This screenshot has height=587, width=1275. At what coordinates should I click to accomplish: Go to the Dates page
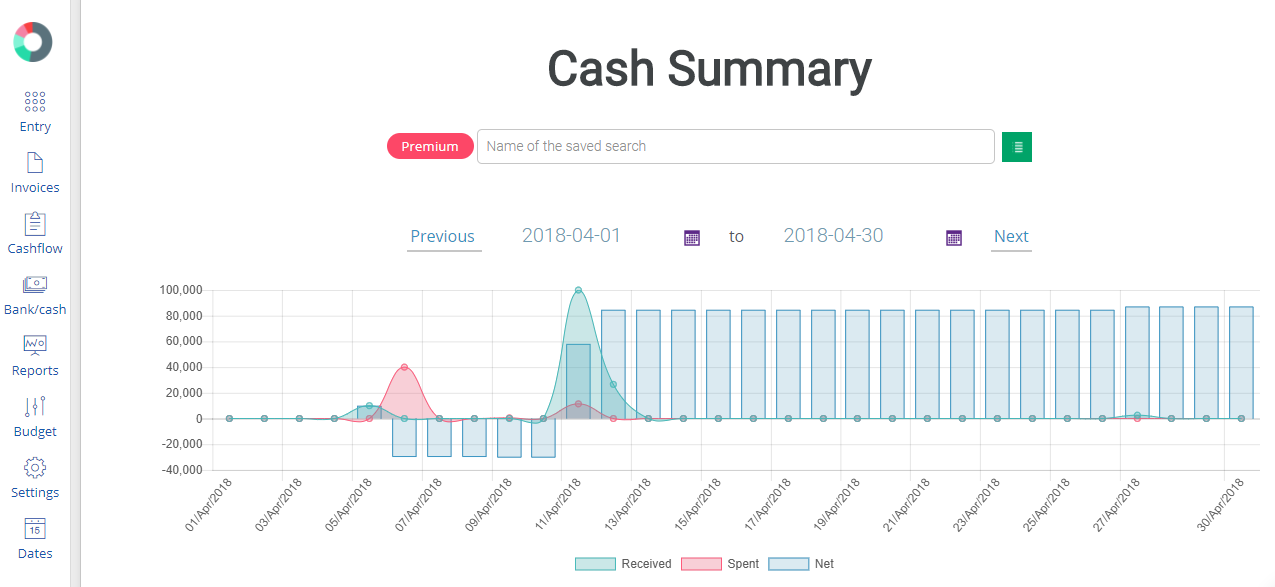34,538
